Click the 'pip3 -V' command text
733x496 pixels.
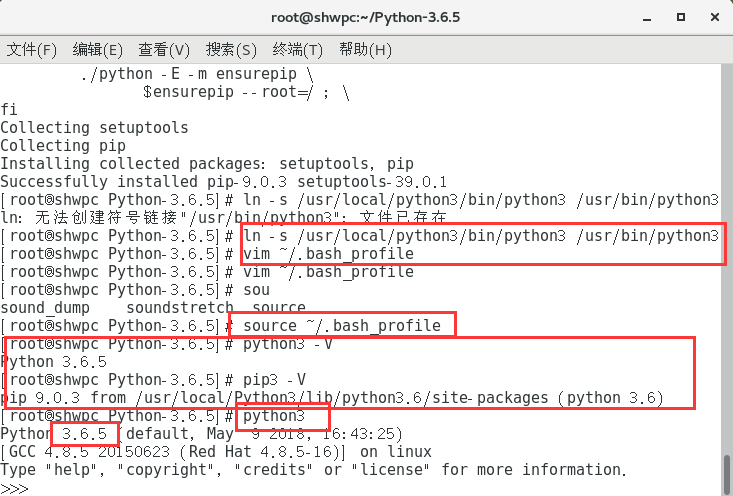pos(274,380)
